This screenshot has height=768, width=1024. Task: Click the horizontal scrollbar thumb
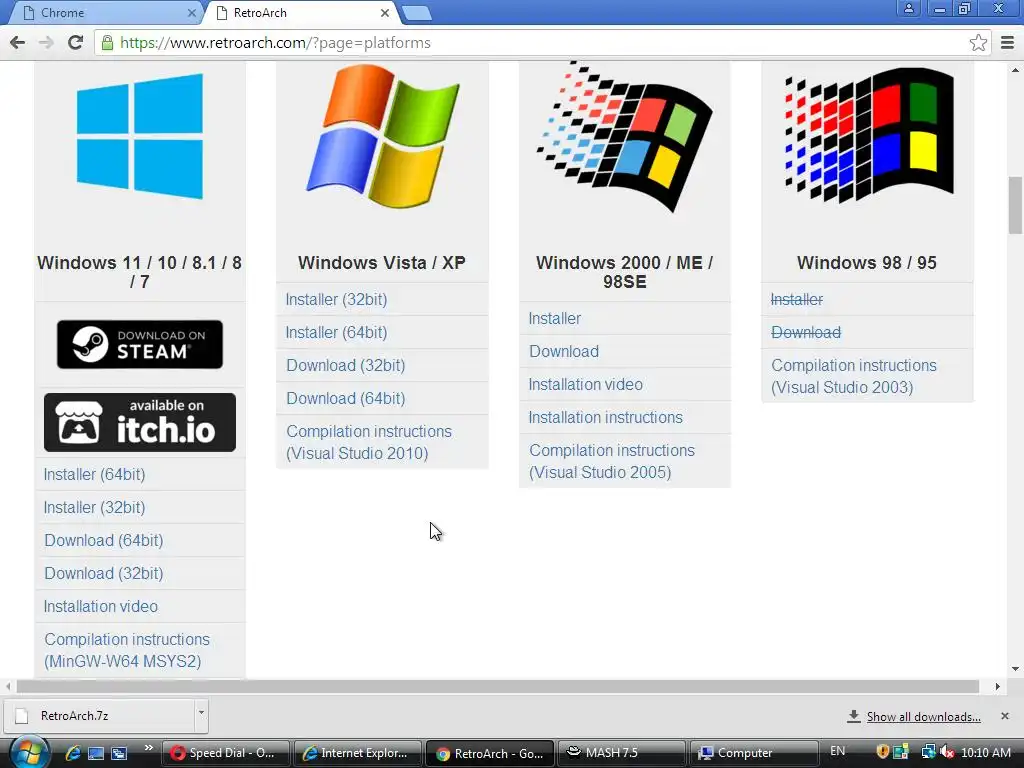coord(498,686)
